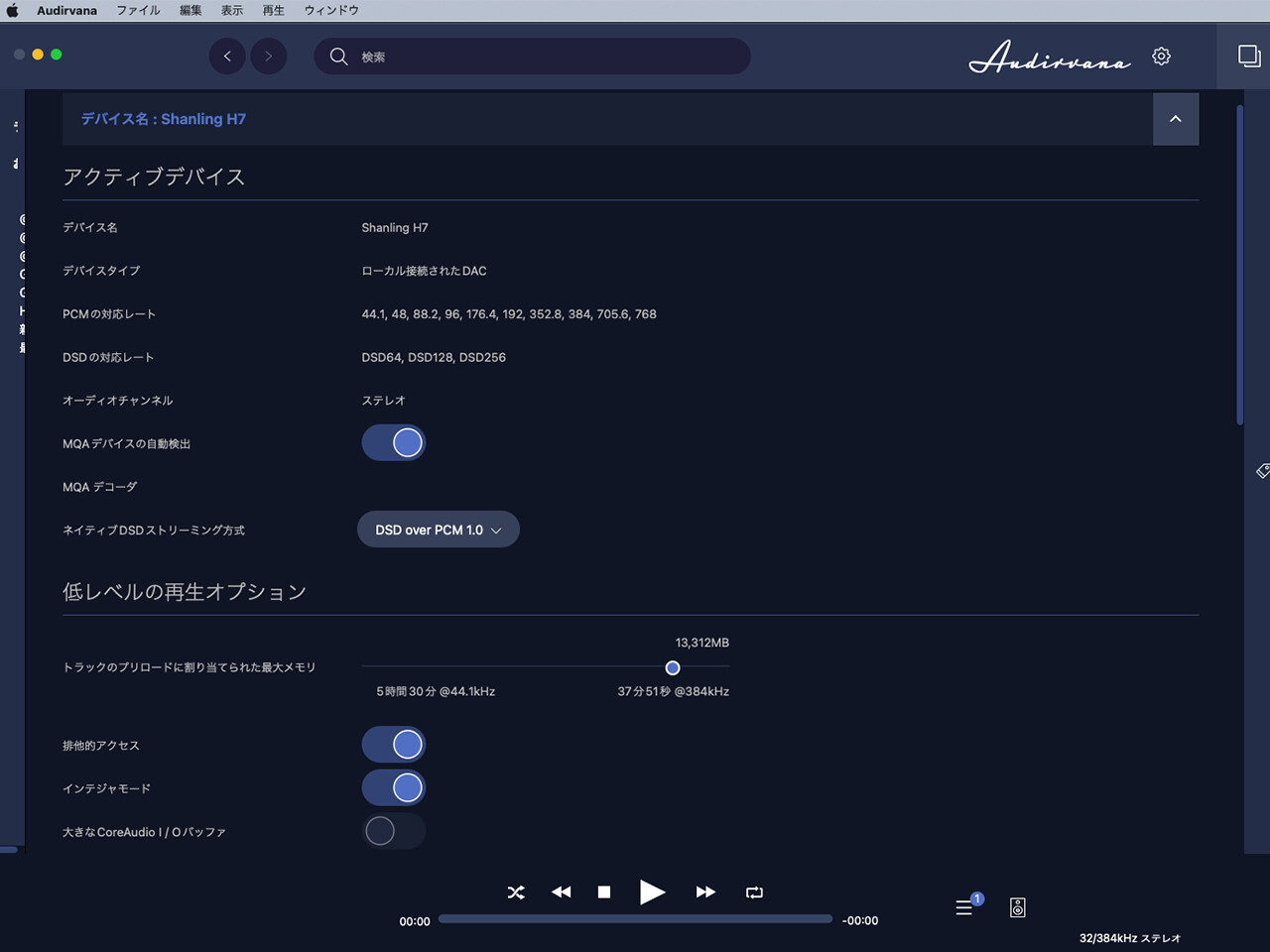This screenshot has height=952, width=1270.
Task: Toggle MQAデバイスの自動検出 switch
Action: [x=394, y=443]
